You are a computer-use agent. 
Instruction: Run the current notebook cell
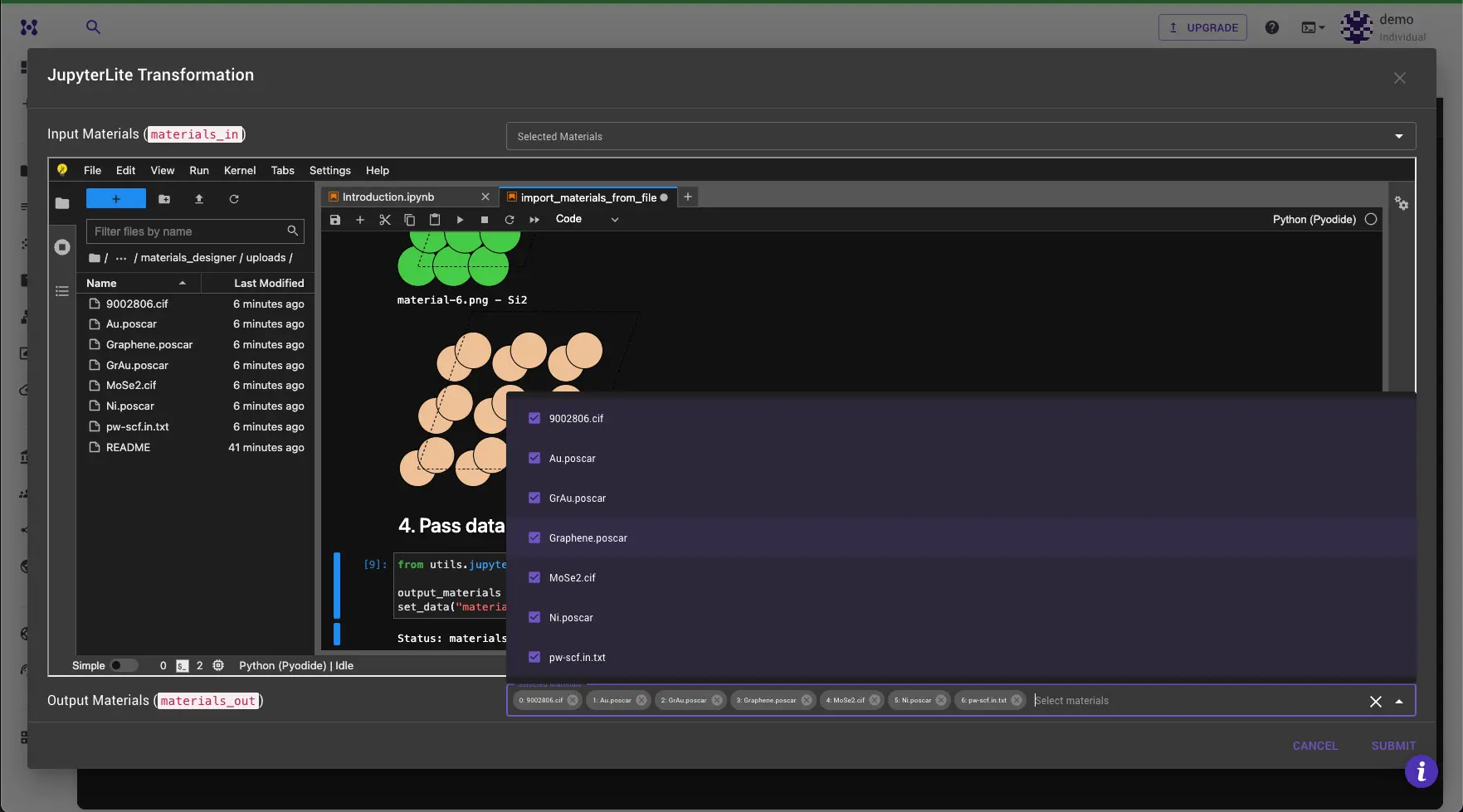[460, 219]
